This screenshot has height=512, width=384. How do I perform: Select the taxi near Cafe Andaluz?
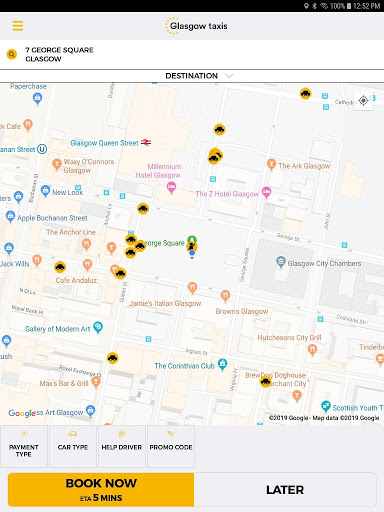coord(60,267)
